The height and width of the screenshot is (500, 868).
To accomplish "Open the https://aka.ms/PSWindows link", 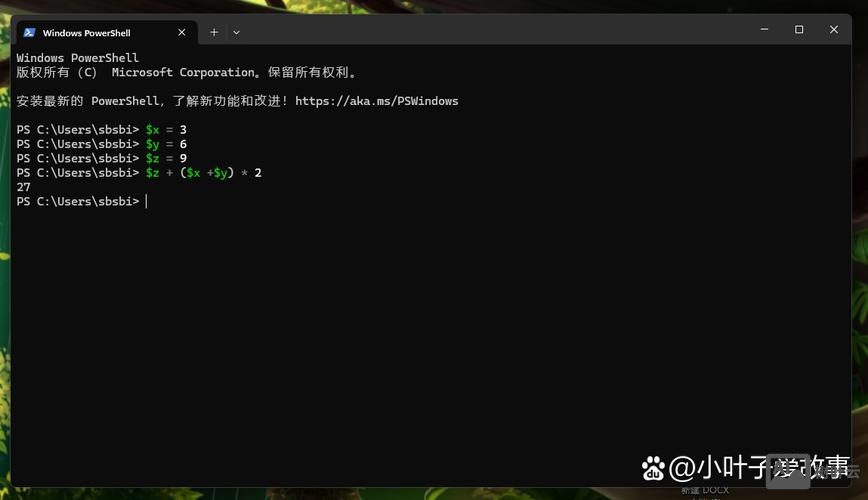I will [376, 101].
